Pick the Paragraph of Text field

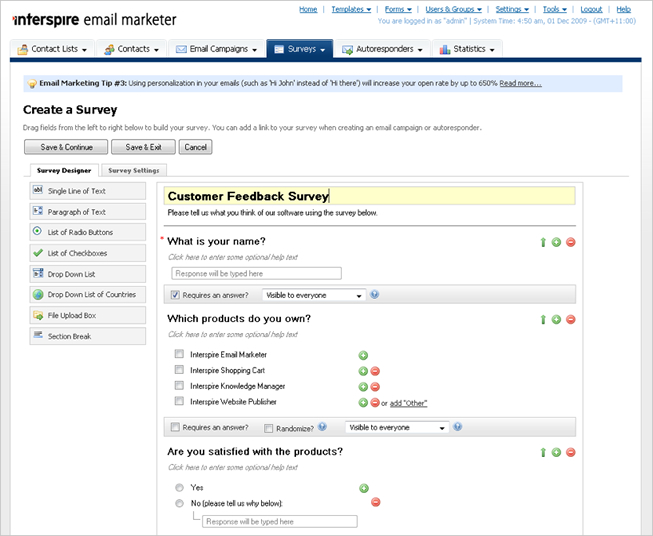tap(87, 212)
